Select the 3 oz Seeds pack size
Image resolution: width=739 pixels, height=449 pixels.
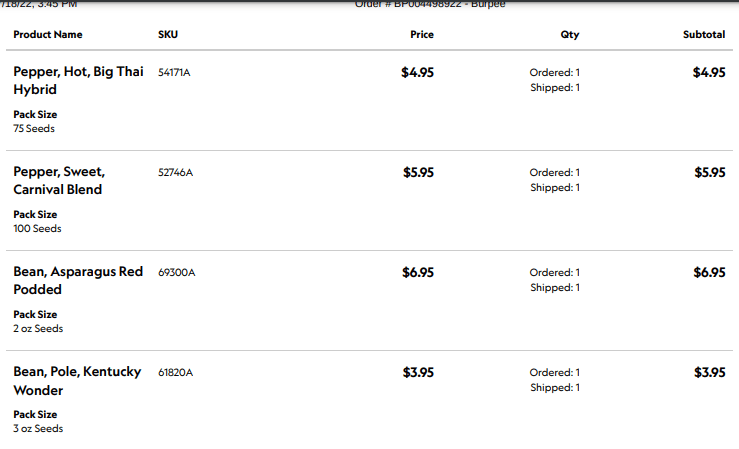[x=38, y=429]
